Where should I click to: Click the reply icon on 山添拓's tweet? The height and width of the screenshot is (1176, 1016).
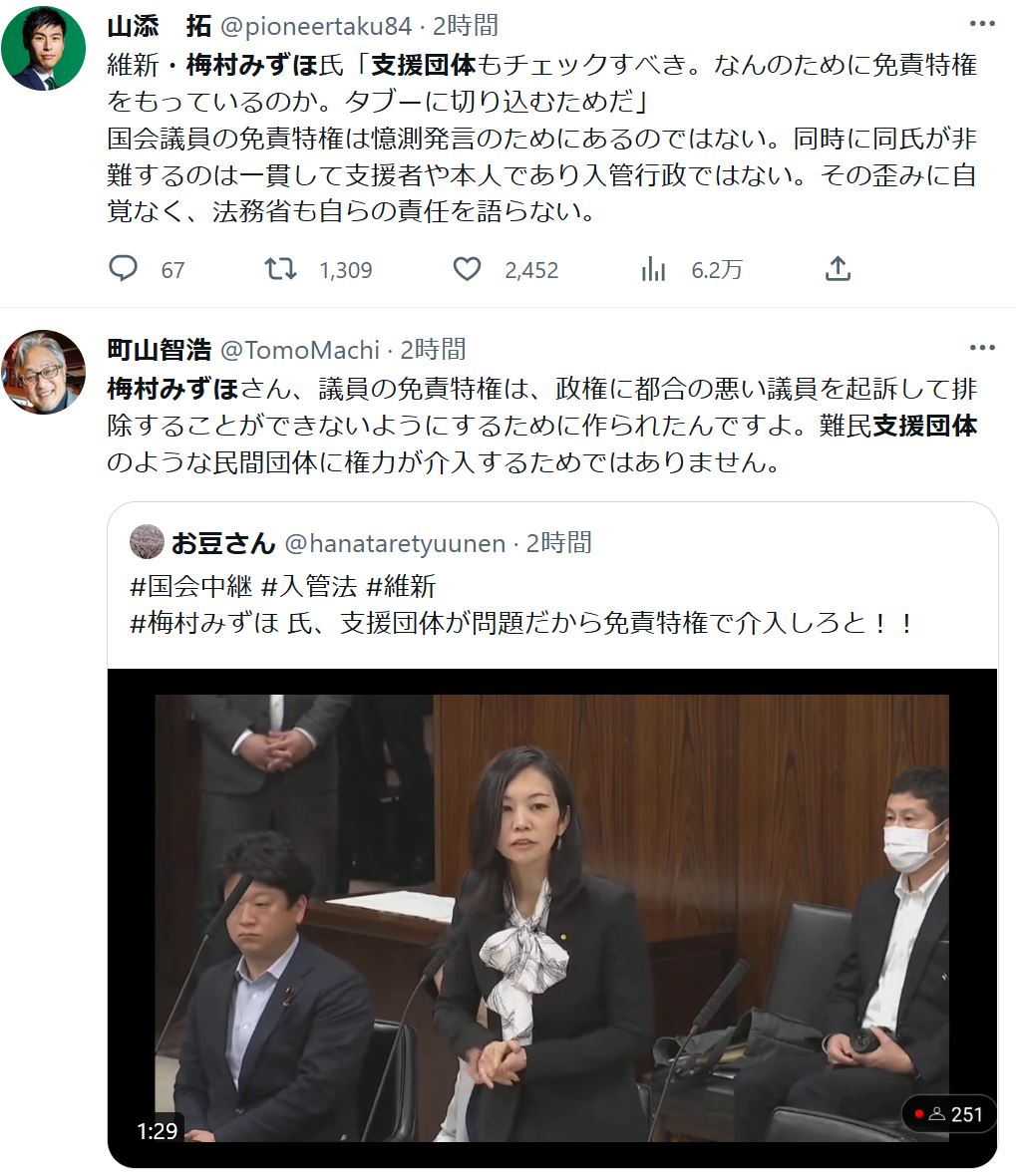123,268
